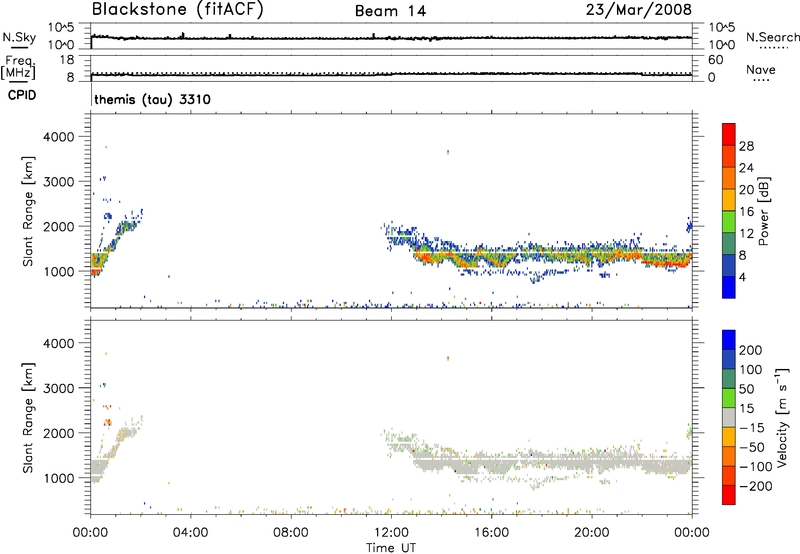Viewport: 800px width, 554px height.
Task: Click the 4000 tick in the velocity panel
Action: point(59,343)
